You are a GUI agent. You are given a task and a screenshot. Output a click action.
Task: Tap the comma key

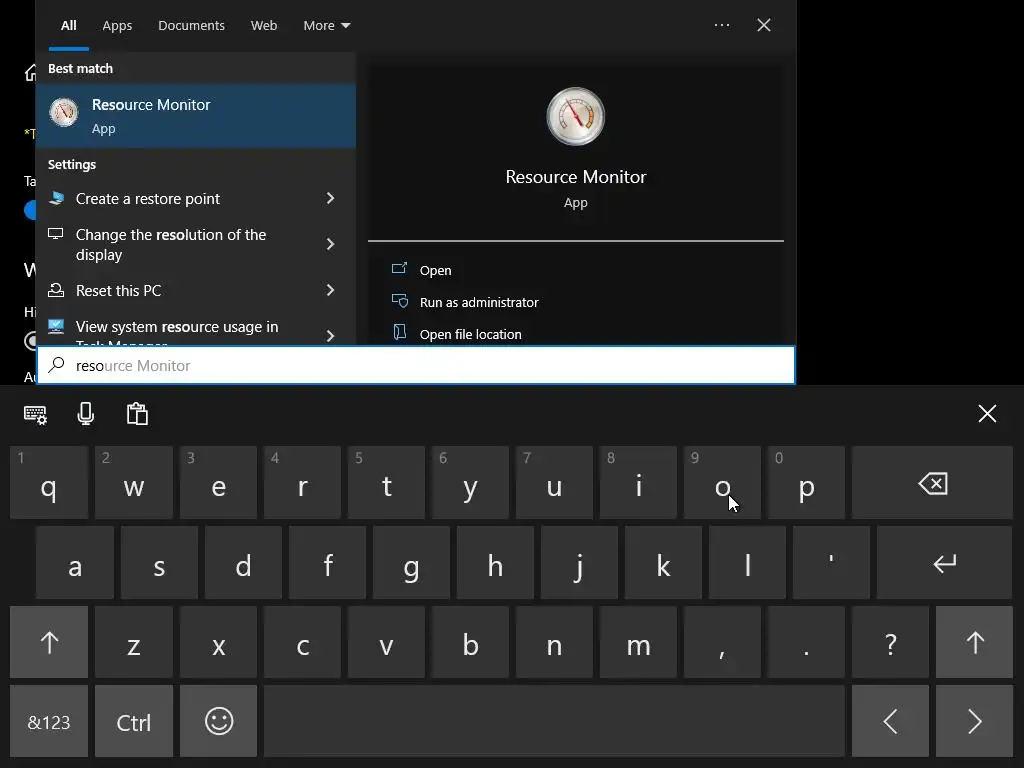click(x=722, y=642)
